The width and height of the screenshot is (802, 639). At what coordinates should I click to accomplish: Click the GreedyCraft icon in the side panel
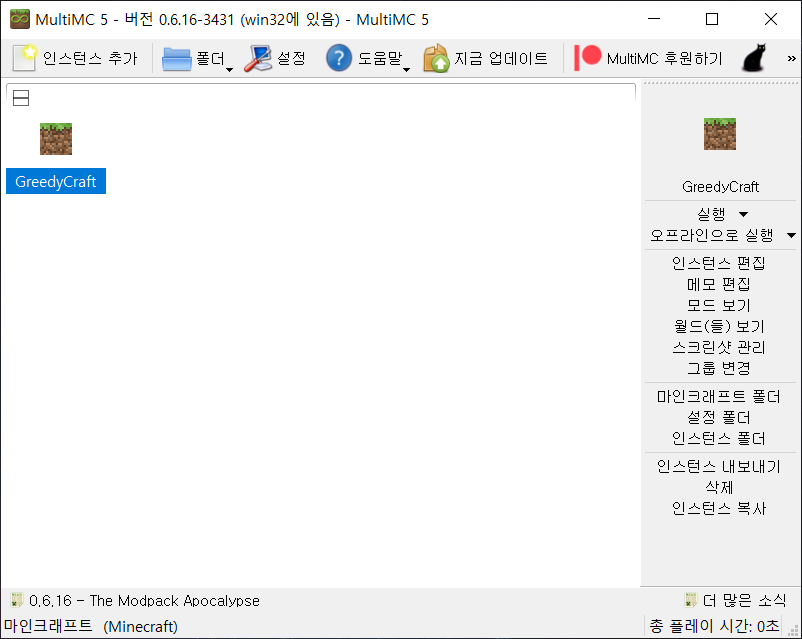point(720,134)
